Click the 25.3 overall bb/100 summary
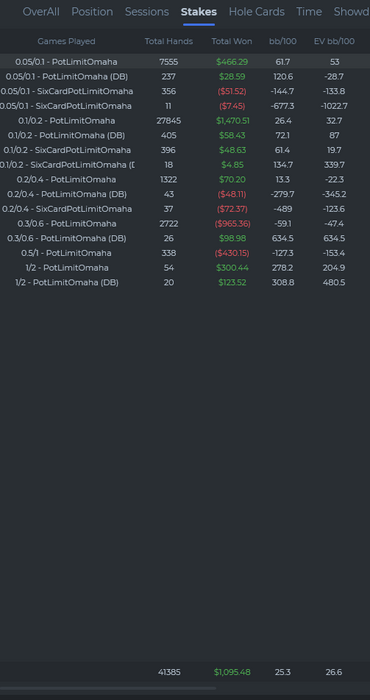The width and height of the screenshot is (370, 700). 283,672
